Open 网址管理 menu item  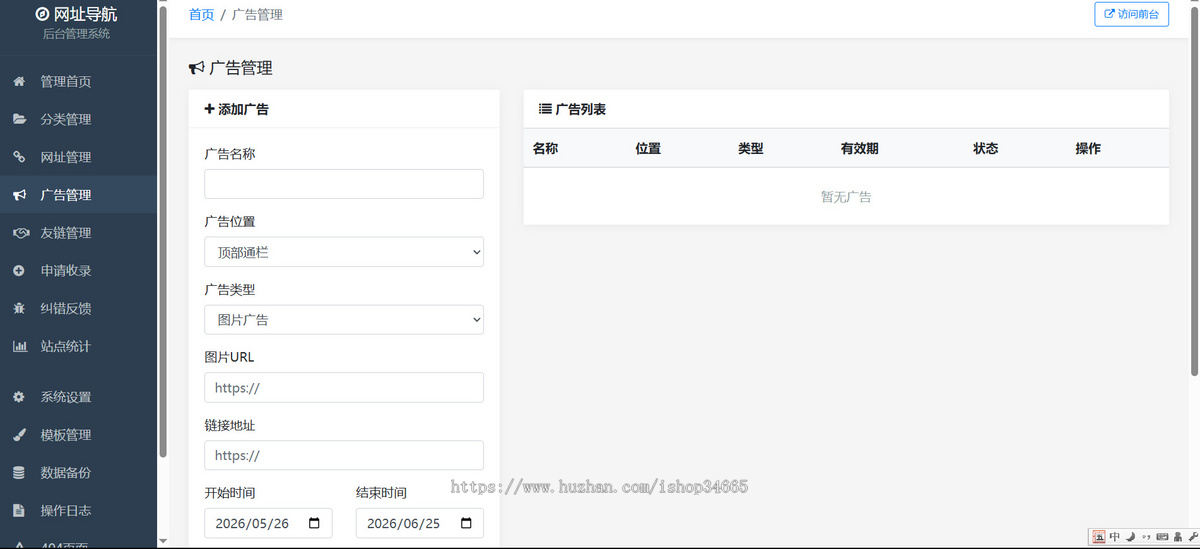[78, 157]
